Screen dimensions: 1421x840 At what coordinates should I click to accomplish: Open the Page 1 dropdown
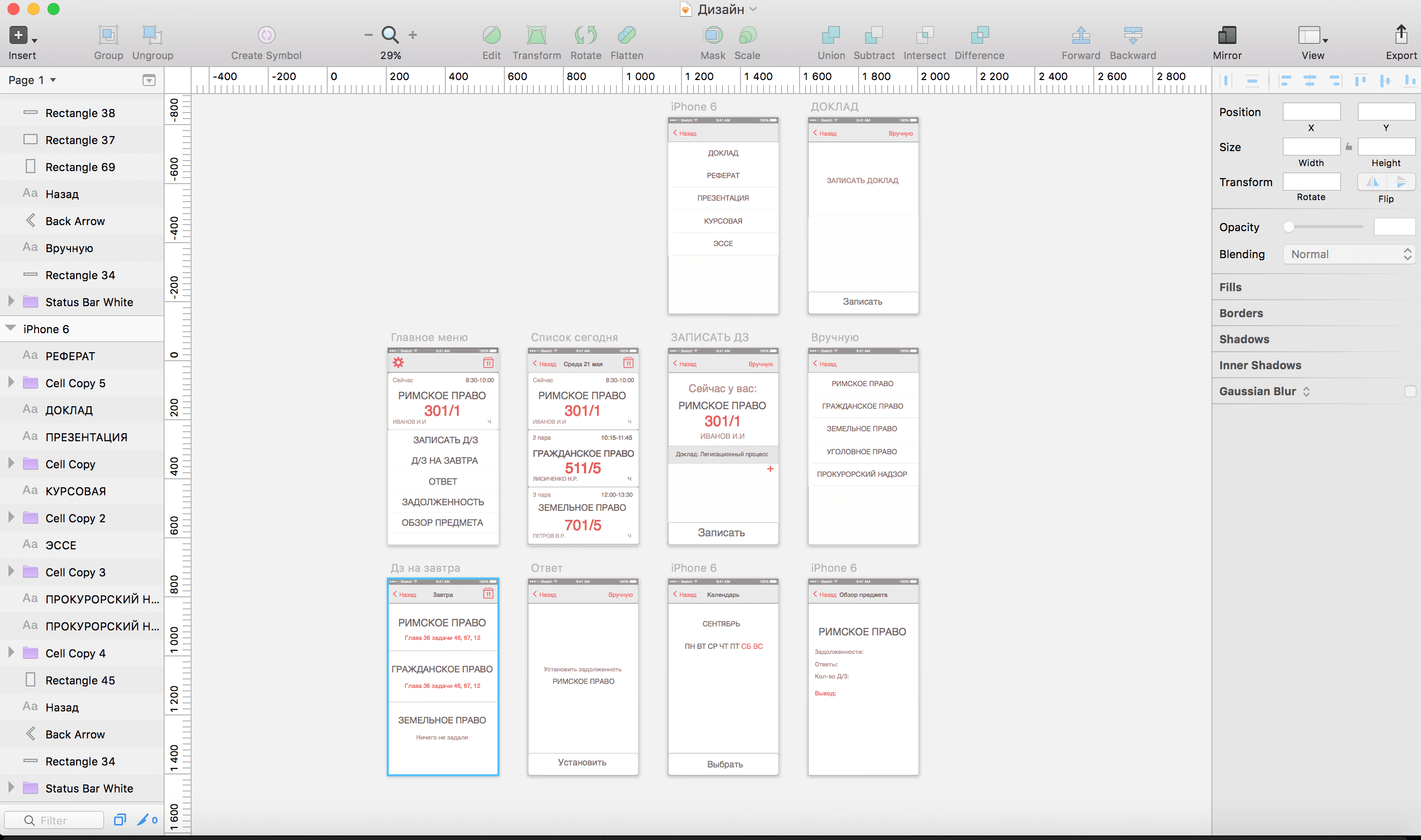pos(32,80)
